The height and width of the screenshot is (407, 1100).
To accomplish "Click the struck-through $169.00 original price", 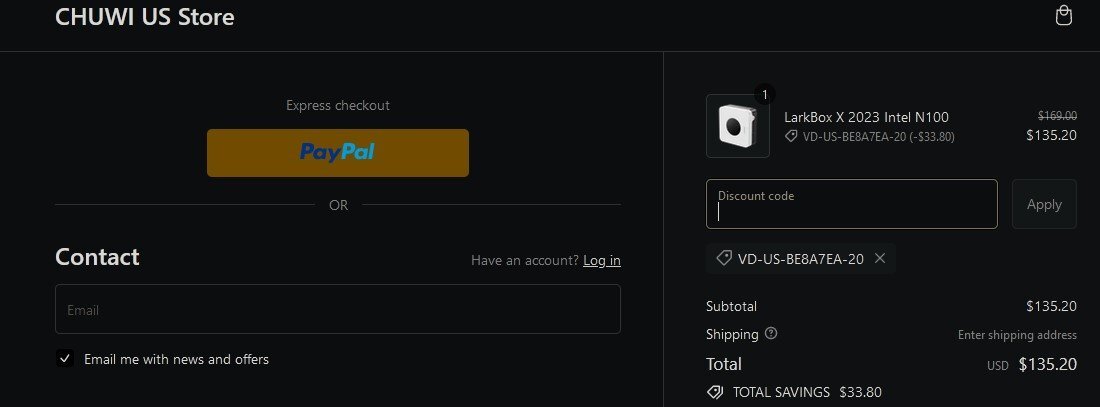I will 1057,115.
